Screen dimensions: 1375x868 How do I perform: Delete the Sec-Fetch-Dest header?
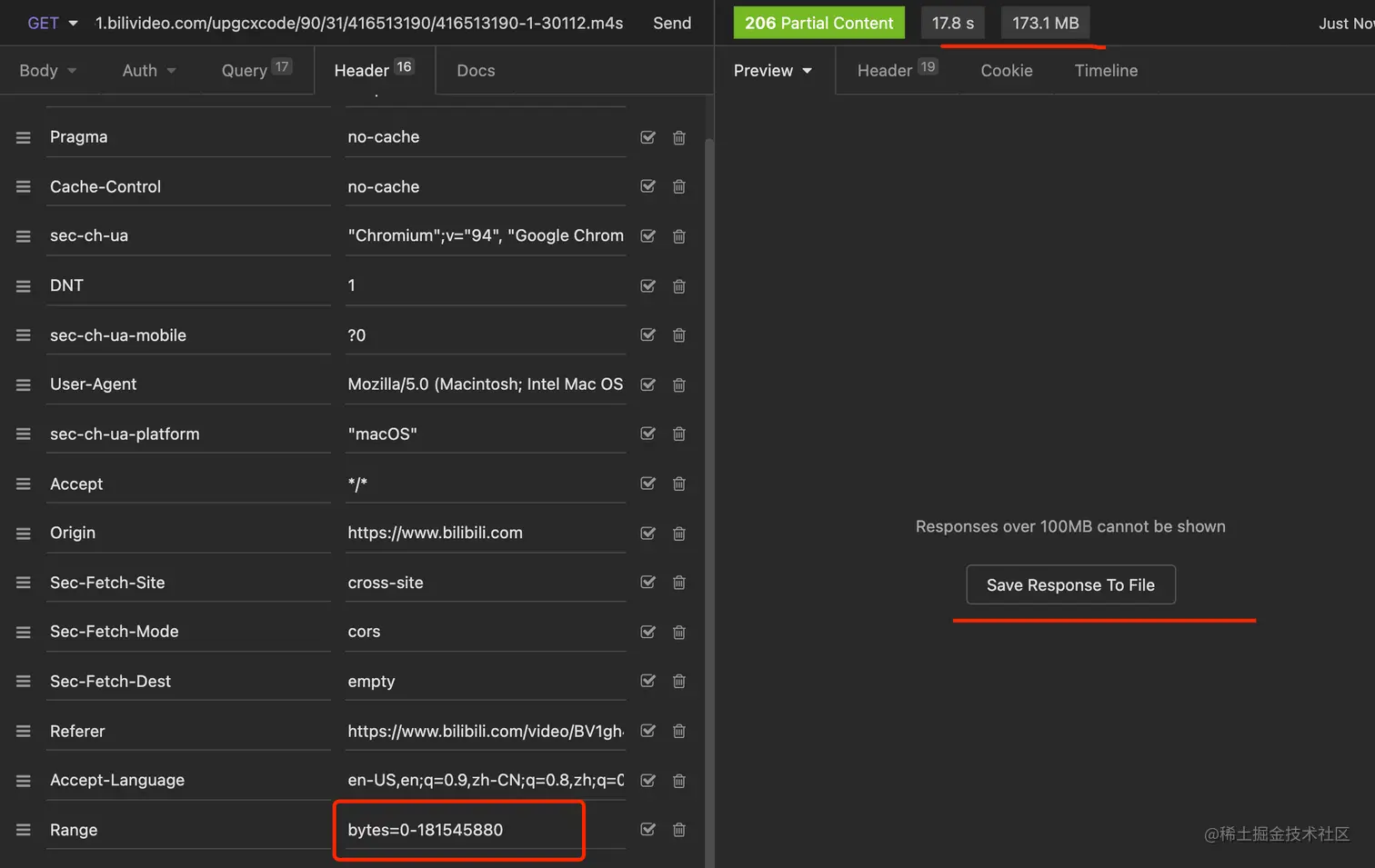pos(678,682)
